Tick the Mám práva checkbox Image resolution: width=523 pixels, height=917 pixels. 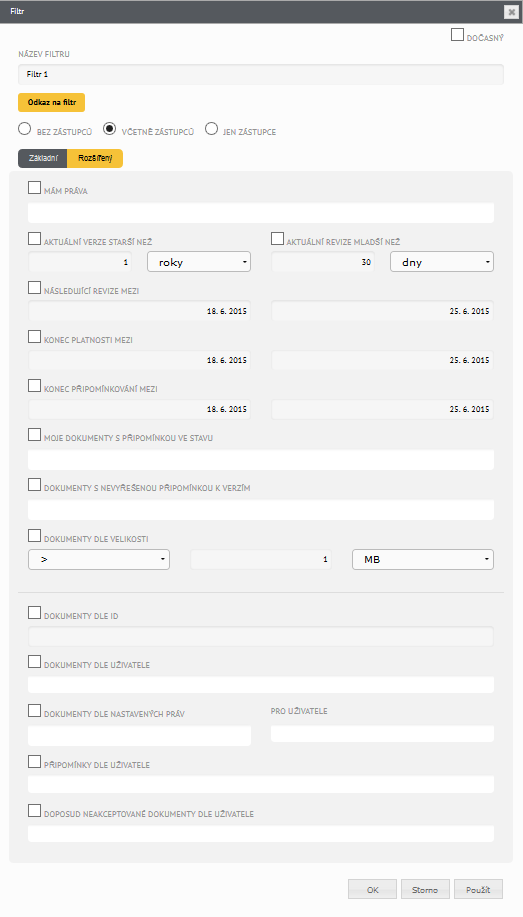coord(35,188)
